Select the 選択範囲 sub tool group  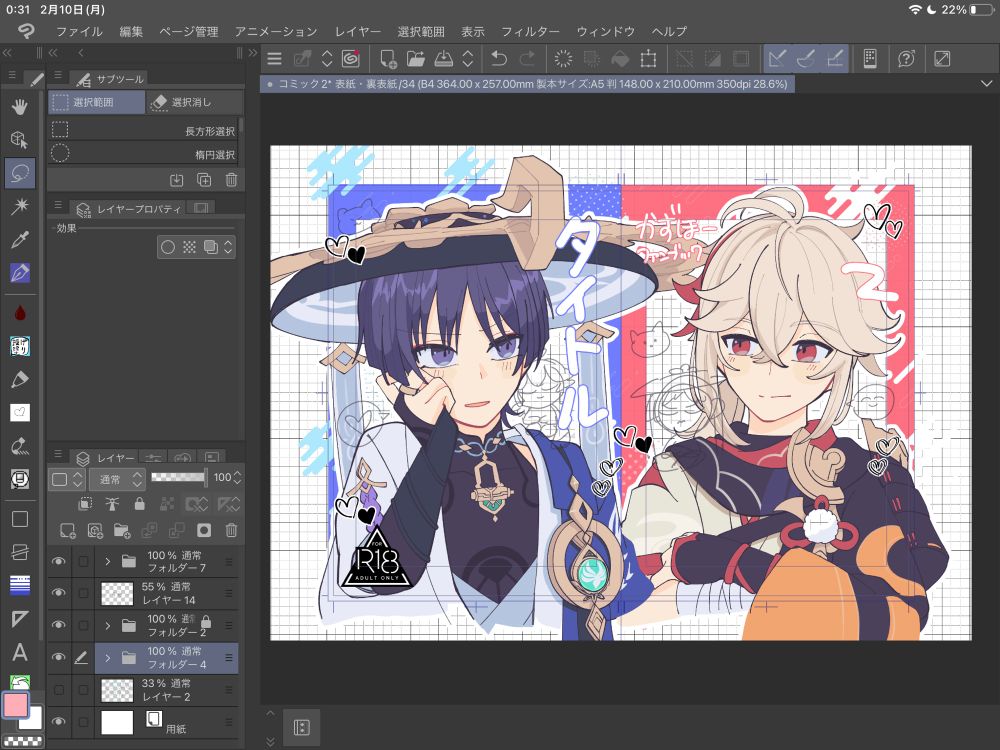(x=96, y=102)
